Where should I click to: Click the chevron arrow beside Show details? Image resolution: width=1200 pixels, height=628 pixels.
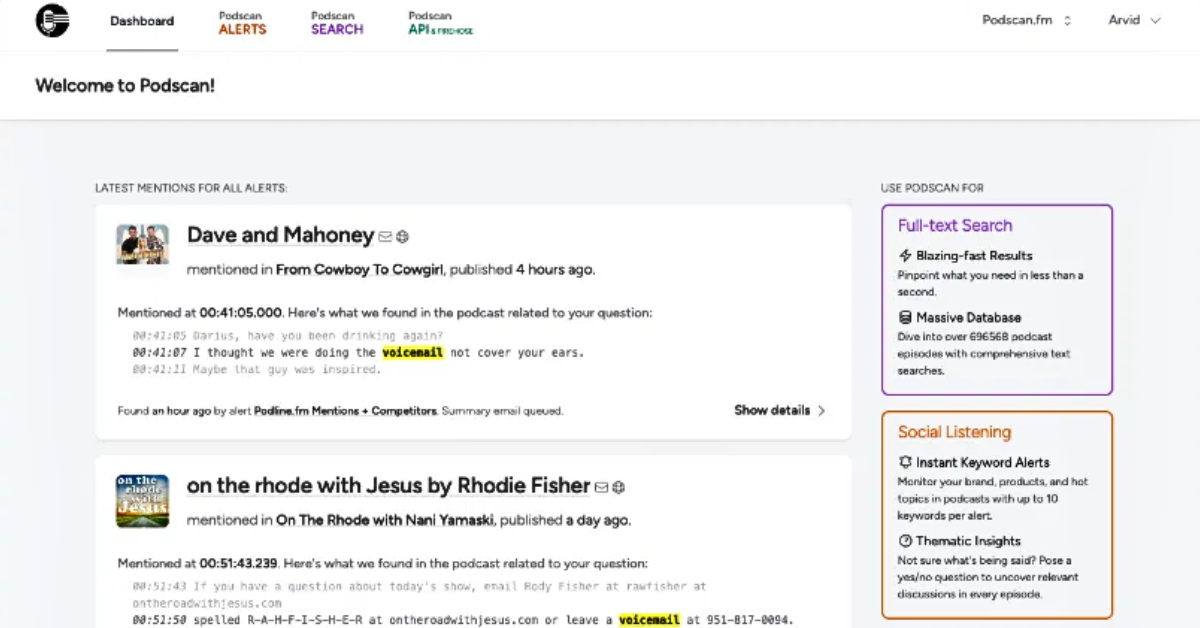click(x=821, y=411)
